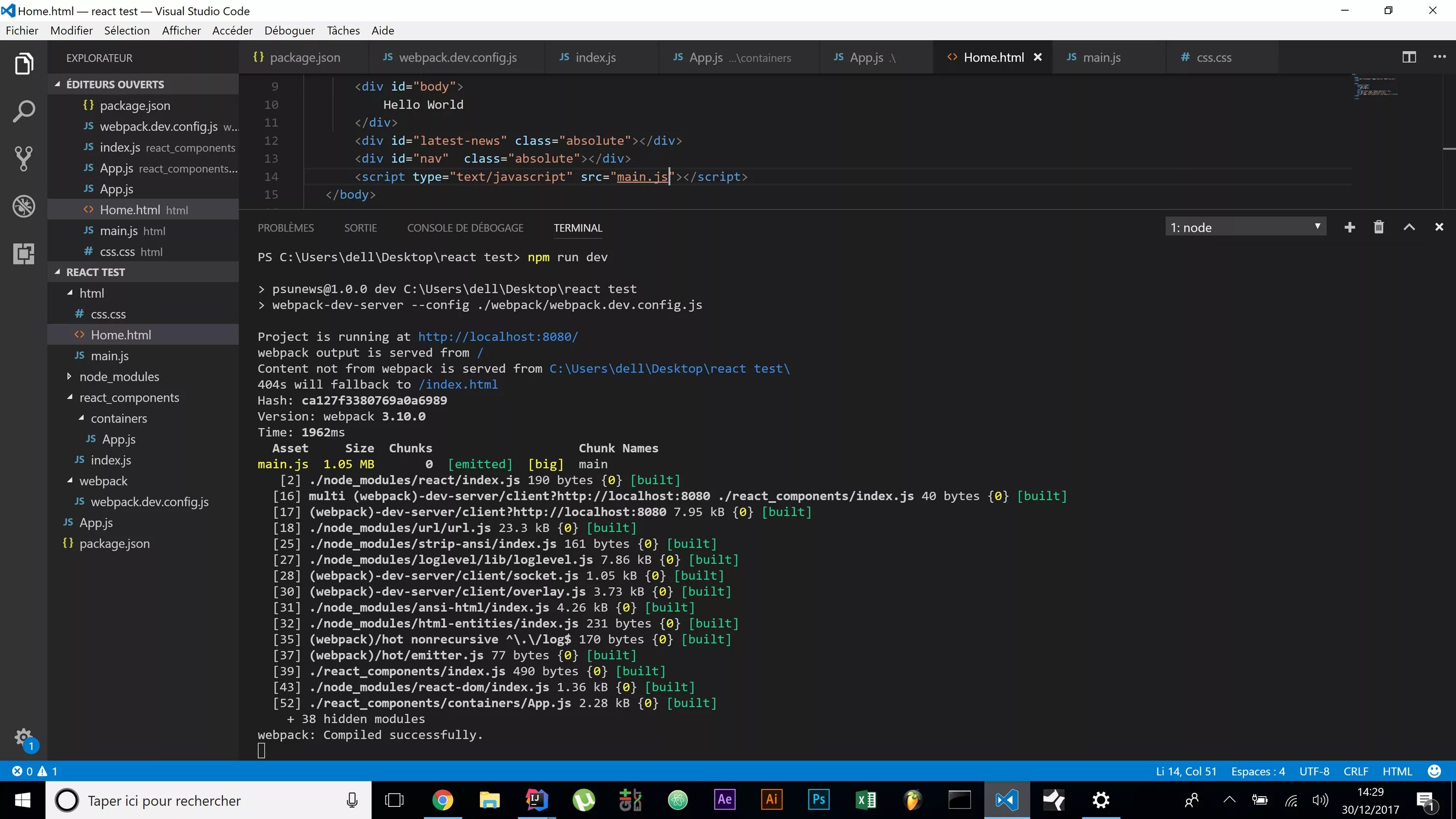This screenshot has height=819, width=1456.
Task: Click the CRLF line ending button
Action: tap(1356, 771)
